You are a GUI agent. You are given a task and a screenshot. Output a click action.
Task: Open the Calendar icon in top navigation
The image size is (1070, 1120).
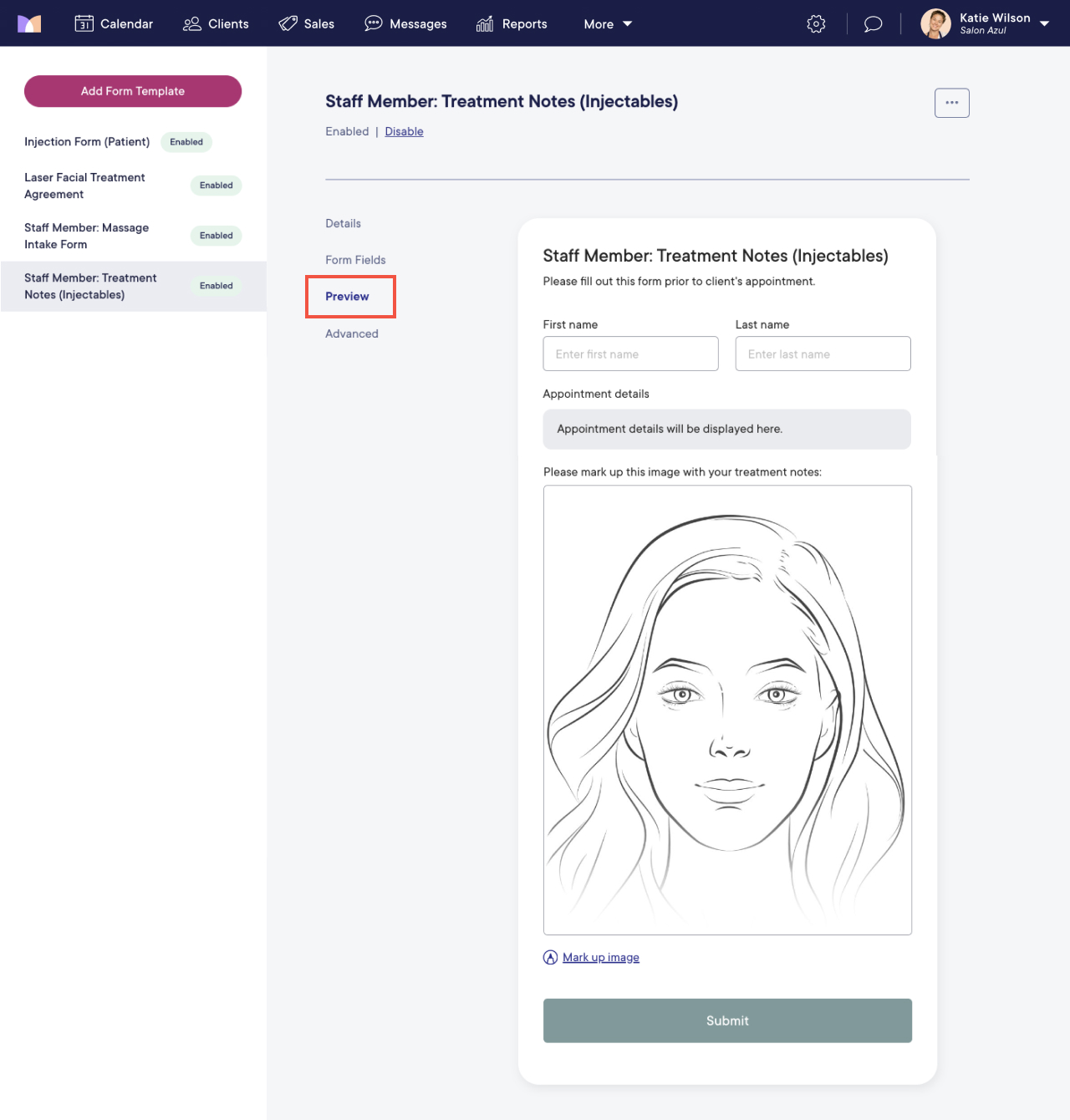[84, 23]
